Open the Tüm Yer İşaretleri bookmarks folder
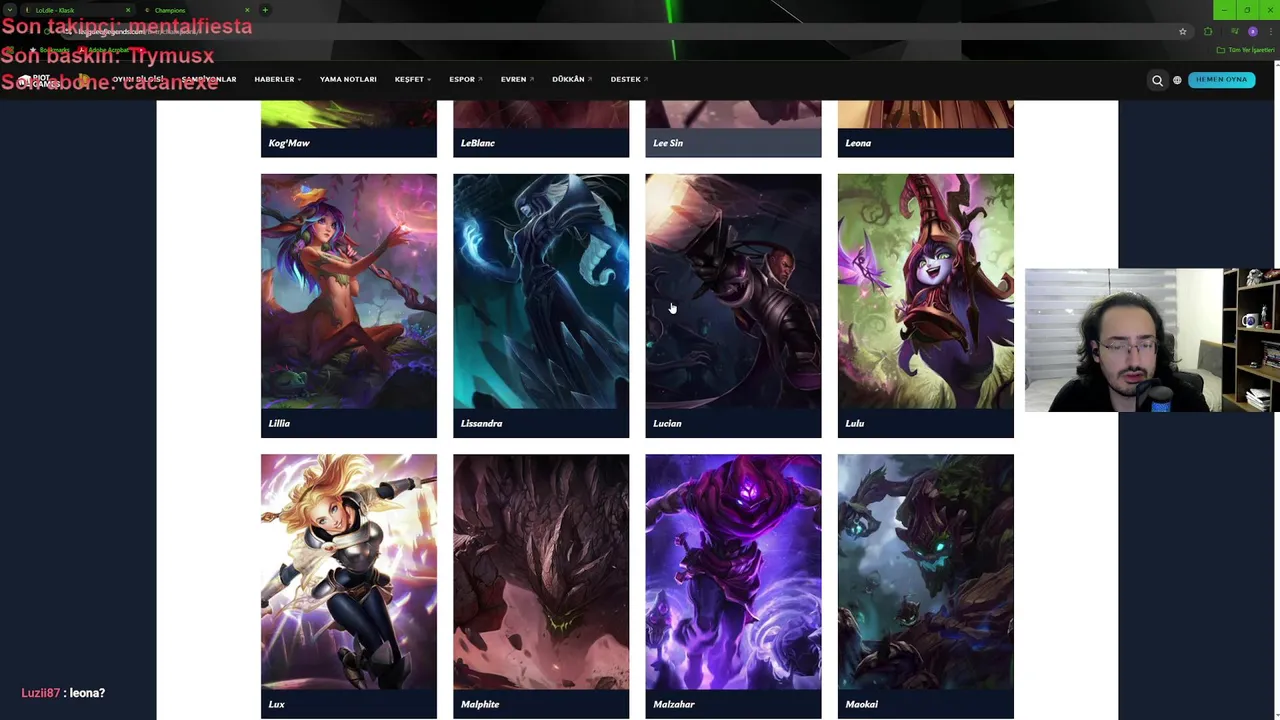1280x720 pixels. coord(1248,50)
